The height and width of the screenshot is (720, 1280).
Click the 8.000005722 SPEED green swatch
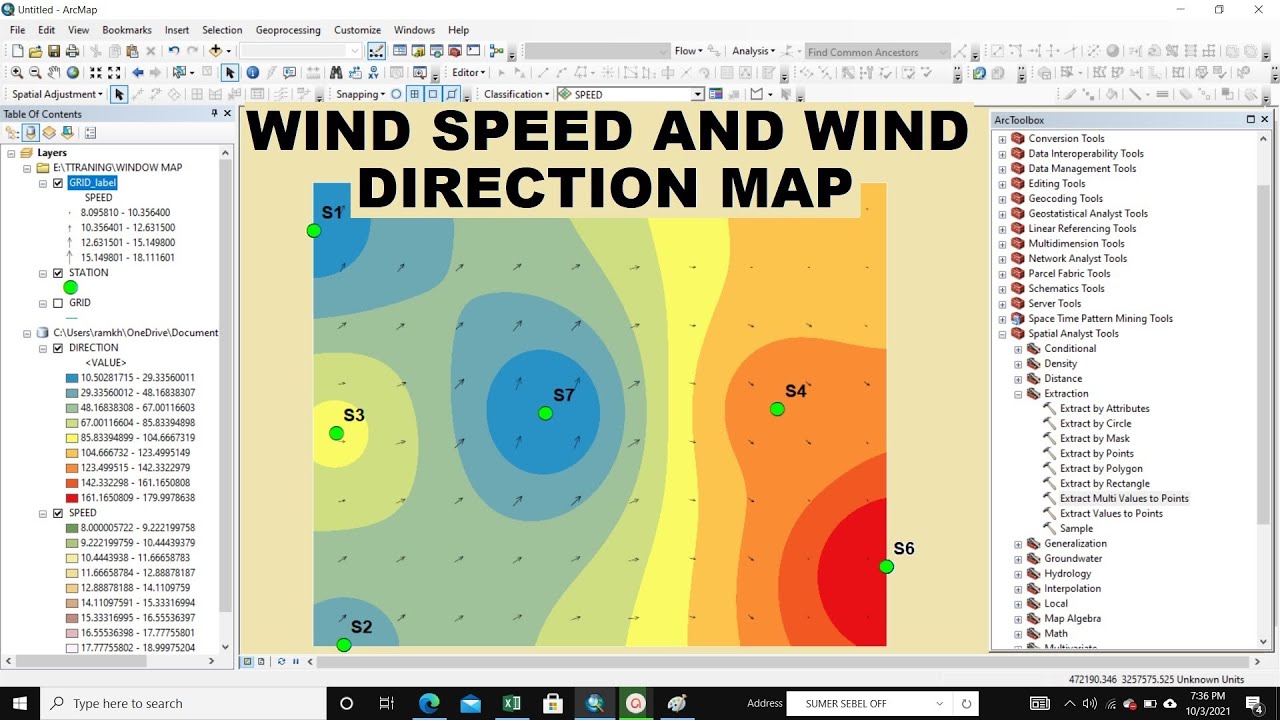point(72,528)
